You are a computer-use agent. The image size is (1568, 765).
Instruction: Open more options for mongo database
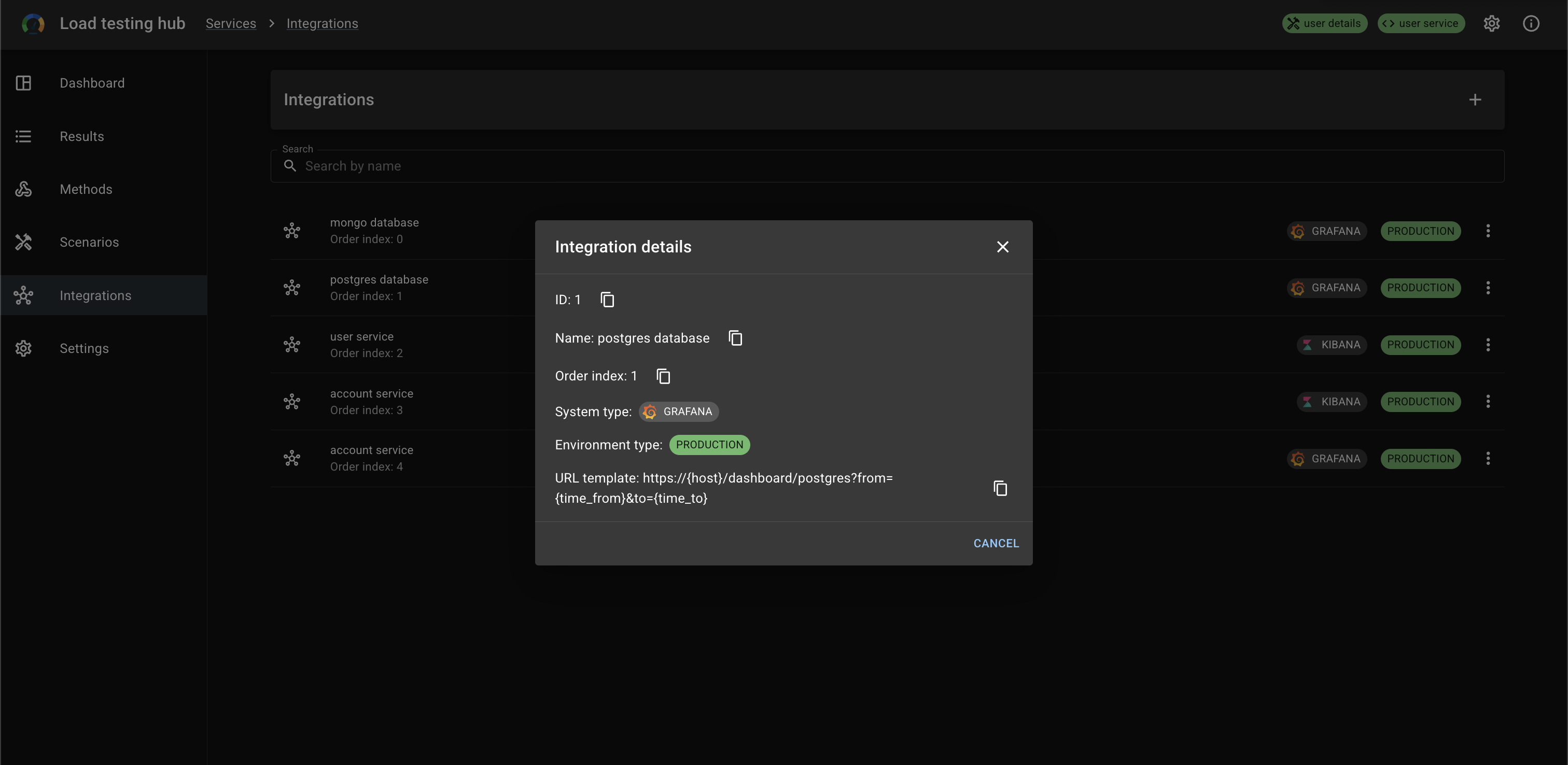click(1488, 231)
